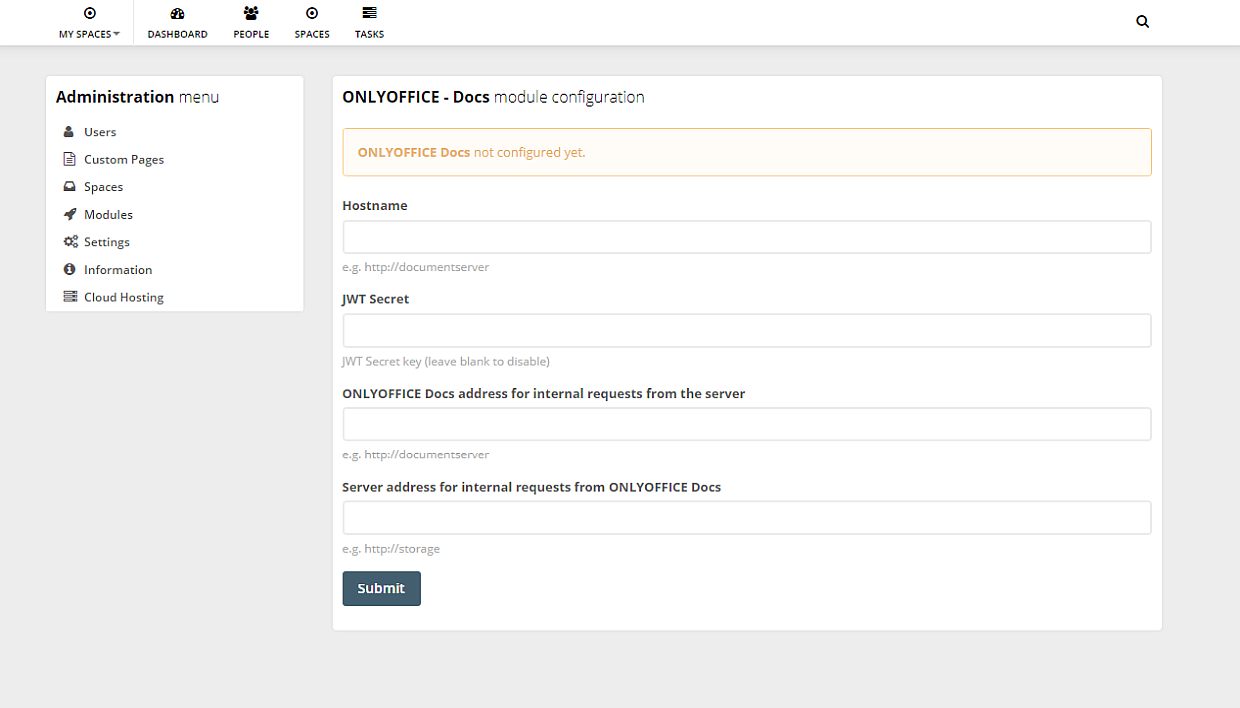
Task: Select the Tasks icon in the top bar
Action: click(369, 15)
